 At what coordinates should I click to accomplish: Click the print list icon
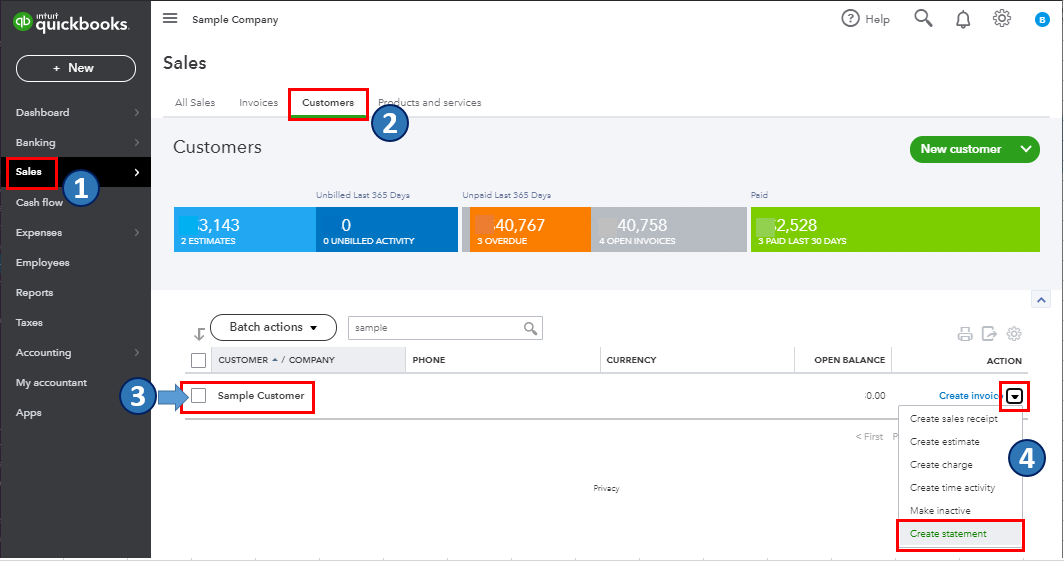[x=965, y=334]
